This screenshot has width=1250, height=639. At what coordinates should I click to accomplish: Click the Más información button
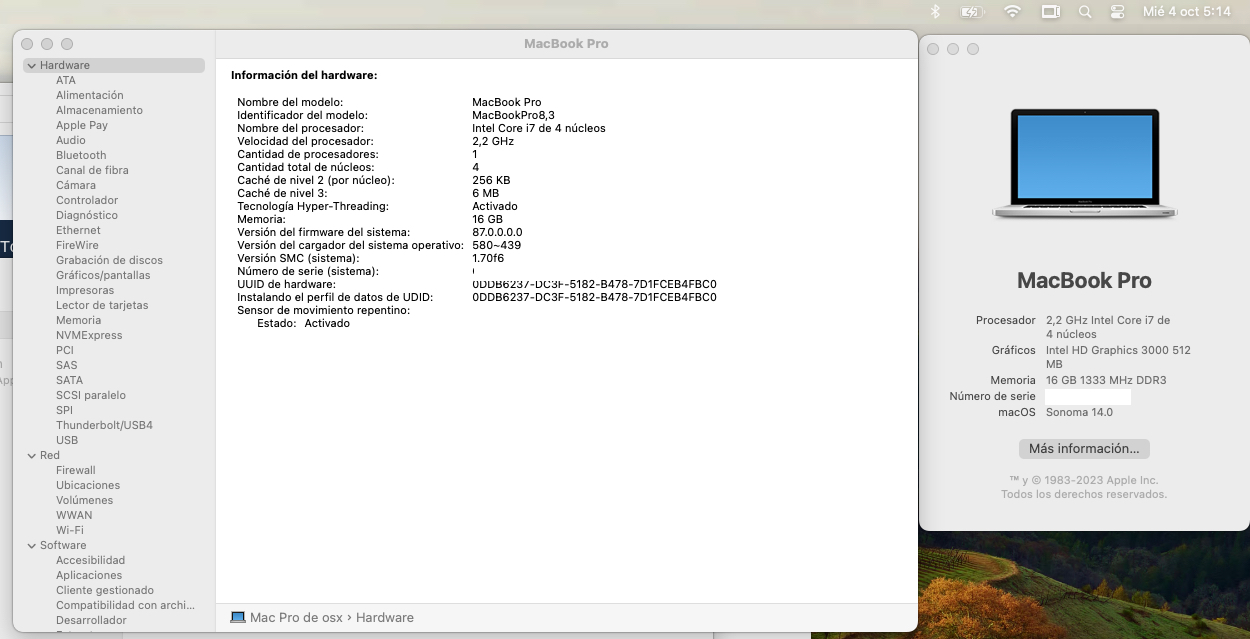1084,448
